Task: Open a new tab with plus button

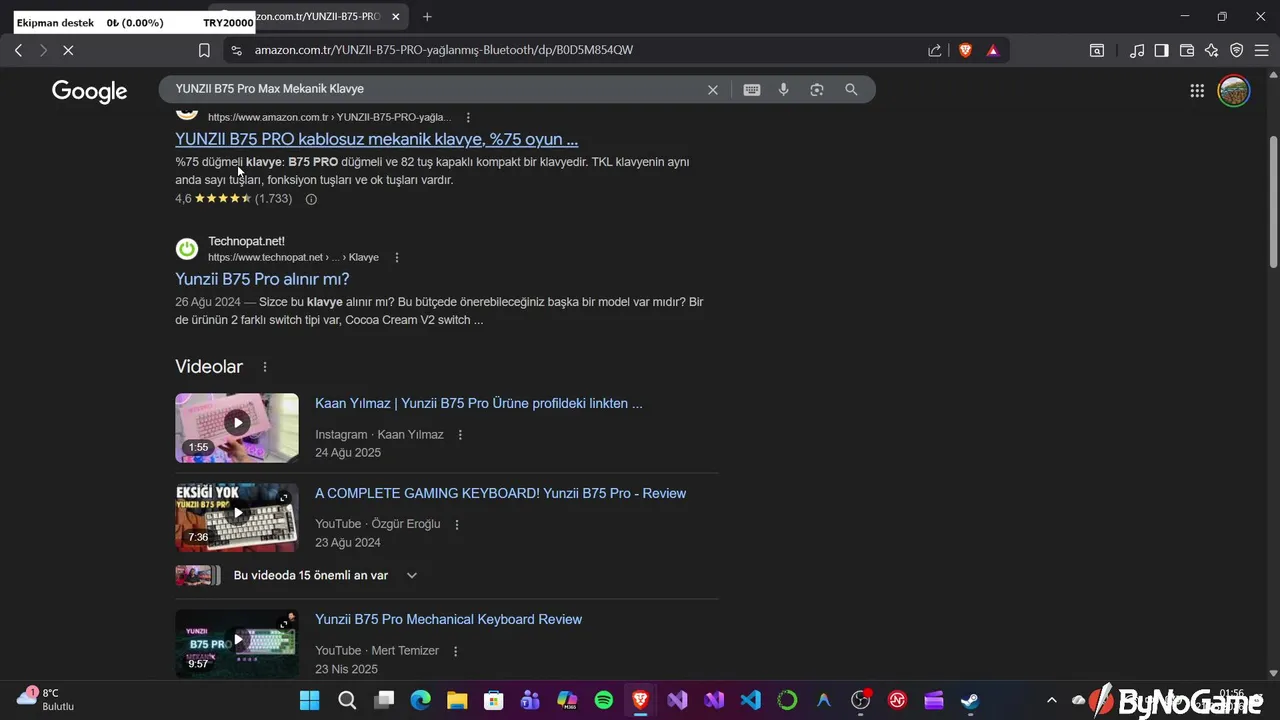Action: [427, 17]
